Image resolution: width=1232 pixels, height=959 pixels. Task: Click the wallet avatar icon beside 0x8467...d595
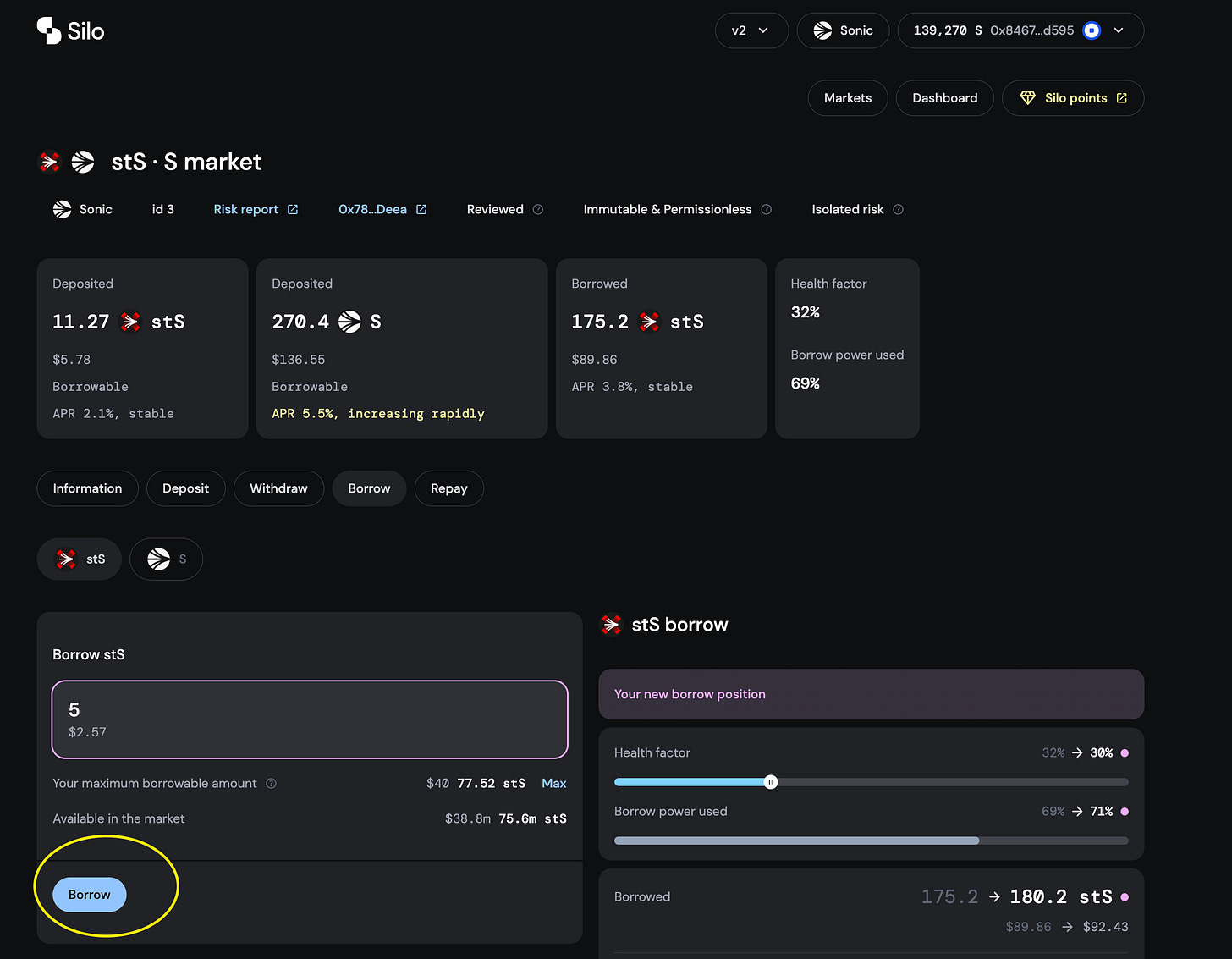point(1092,30)
